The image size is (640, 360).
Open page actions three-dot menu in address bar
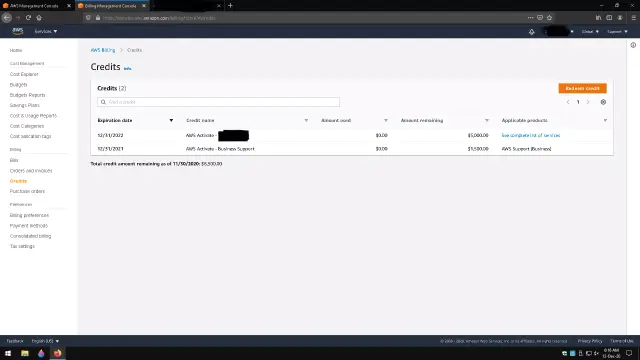coord(530,18)
